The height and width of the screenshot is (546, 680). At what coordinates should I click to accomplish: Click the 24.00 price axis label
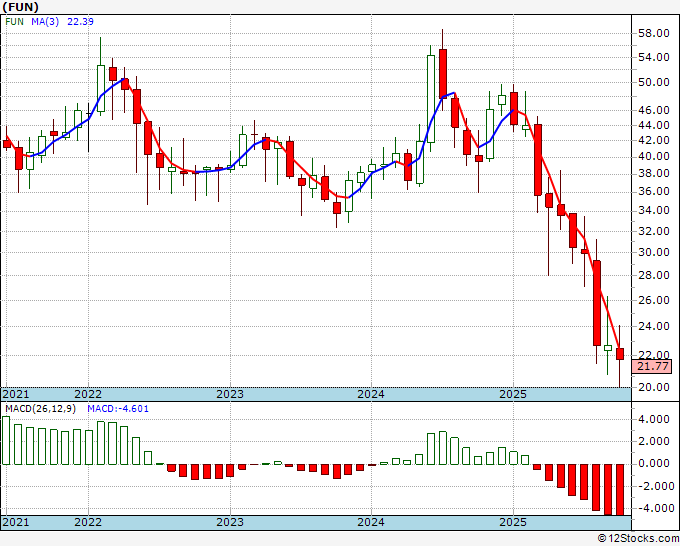pos(654,326)
